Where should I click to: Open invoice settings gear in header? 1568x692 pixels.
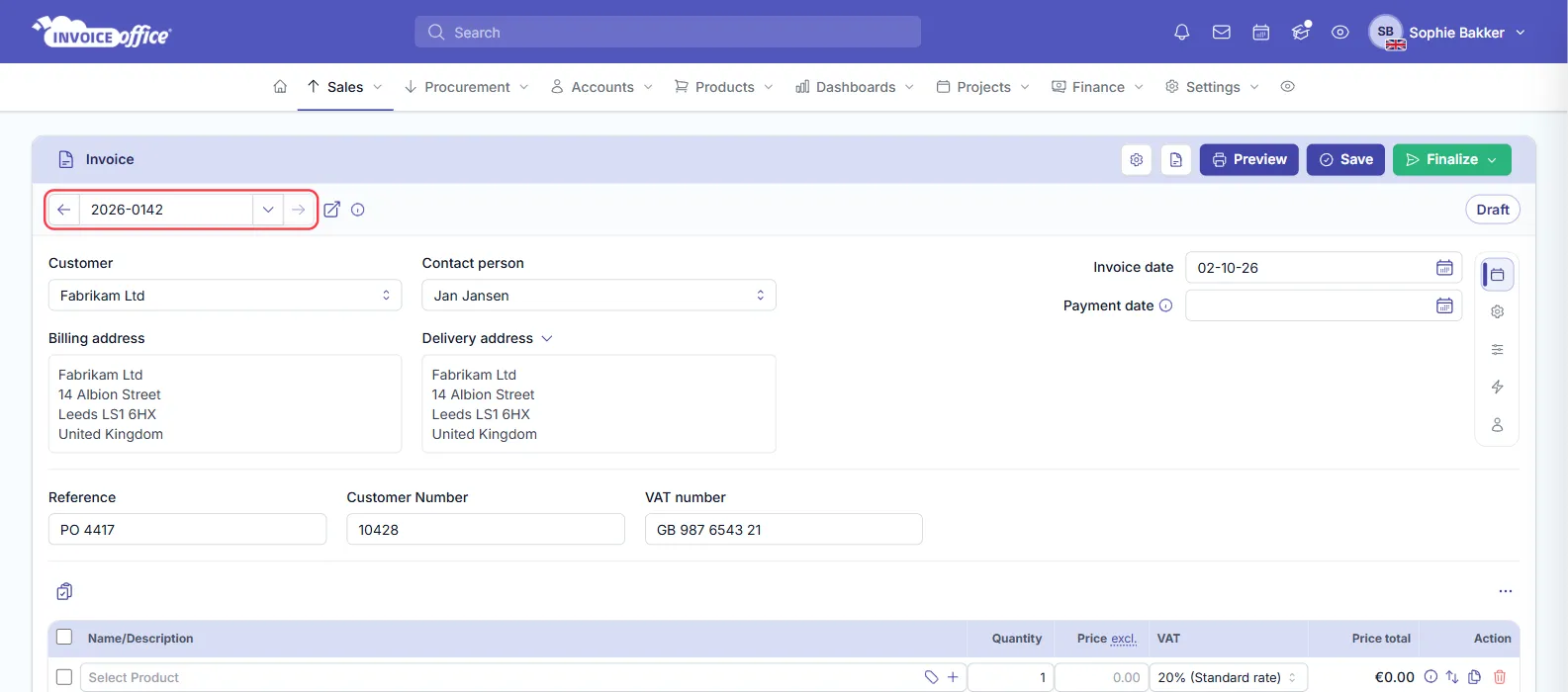pyautogui.click(x=1137, y=160)
